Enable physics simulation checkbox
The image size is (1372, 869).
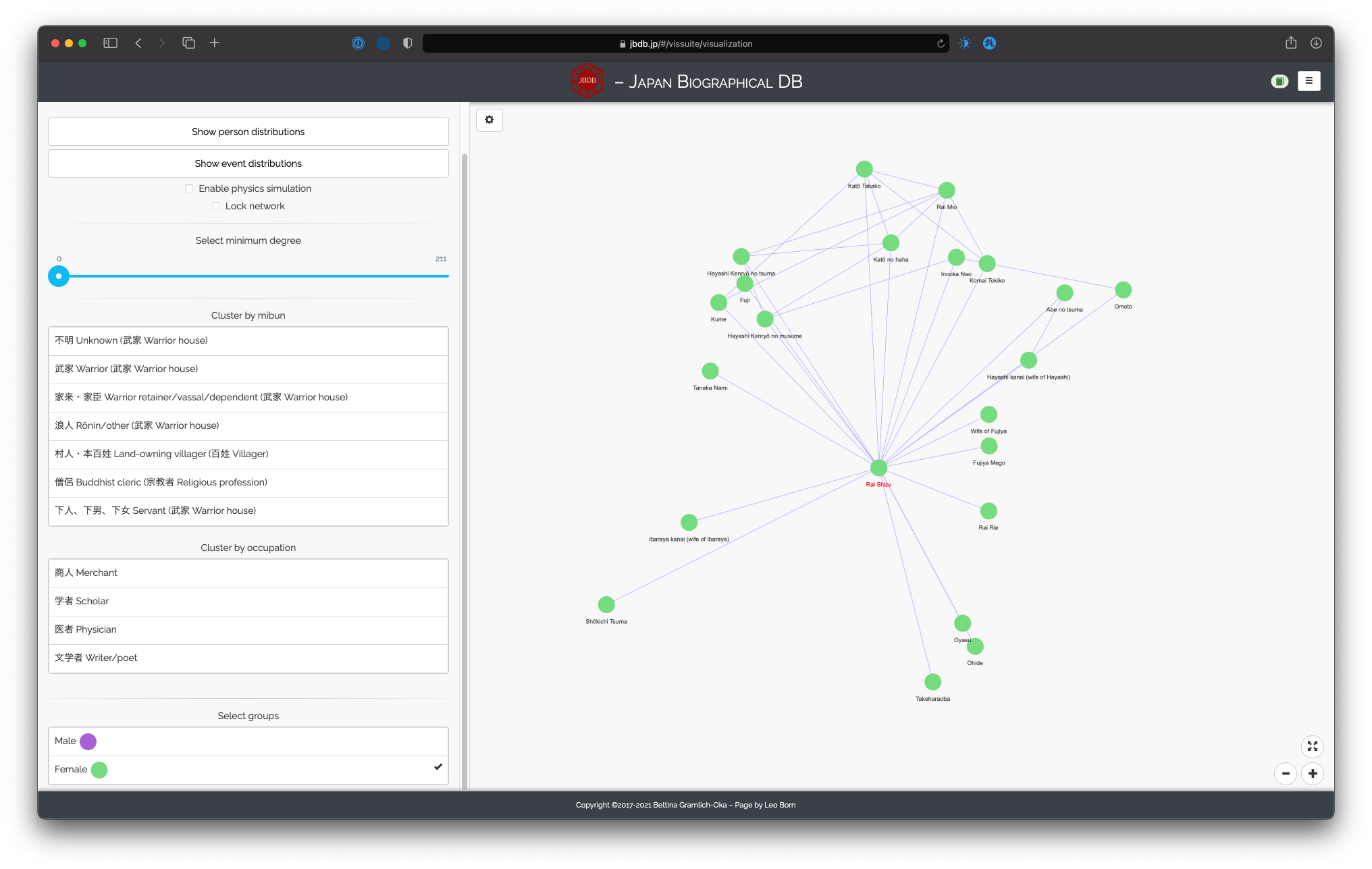pos(189,188)
